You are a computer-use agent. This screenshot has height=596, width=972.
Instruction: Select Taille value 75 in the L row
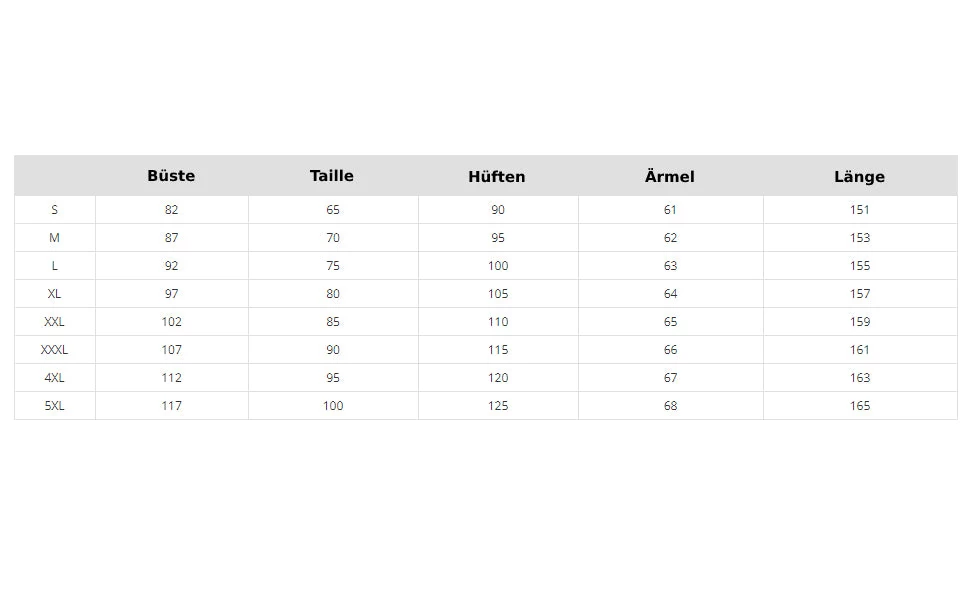click(333, 266)
